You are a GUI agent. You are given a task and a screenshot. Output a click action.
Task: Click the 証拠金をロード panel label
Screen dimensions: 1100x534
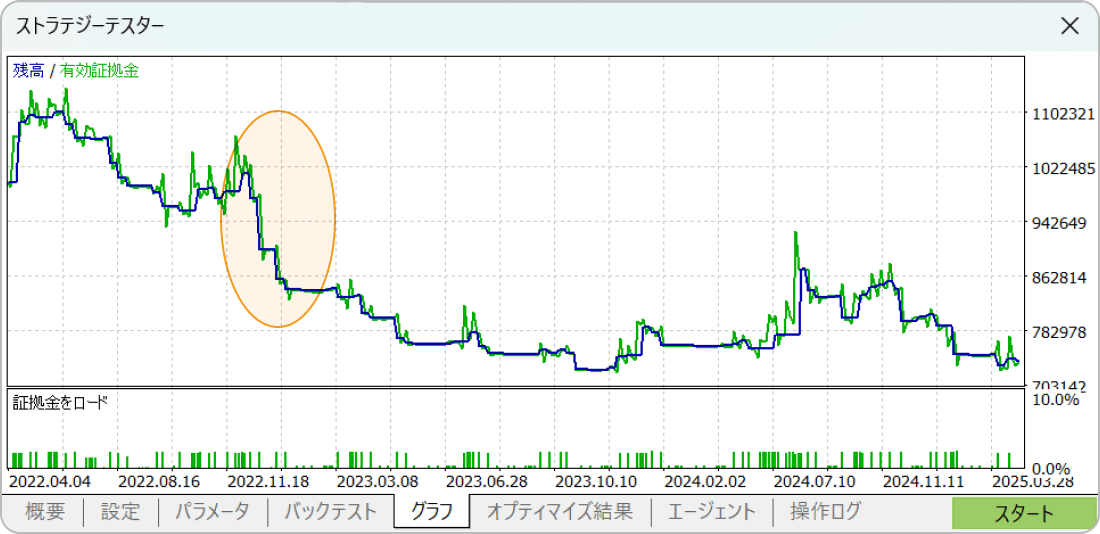click(x=60, y=403)
